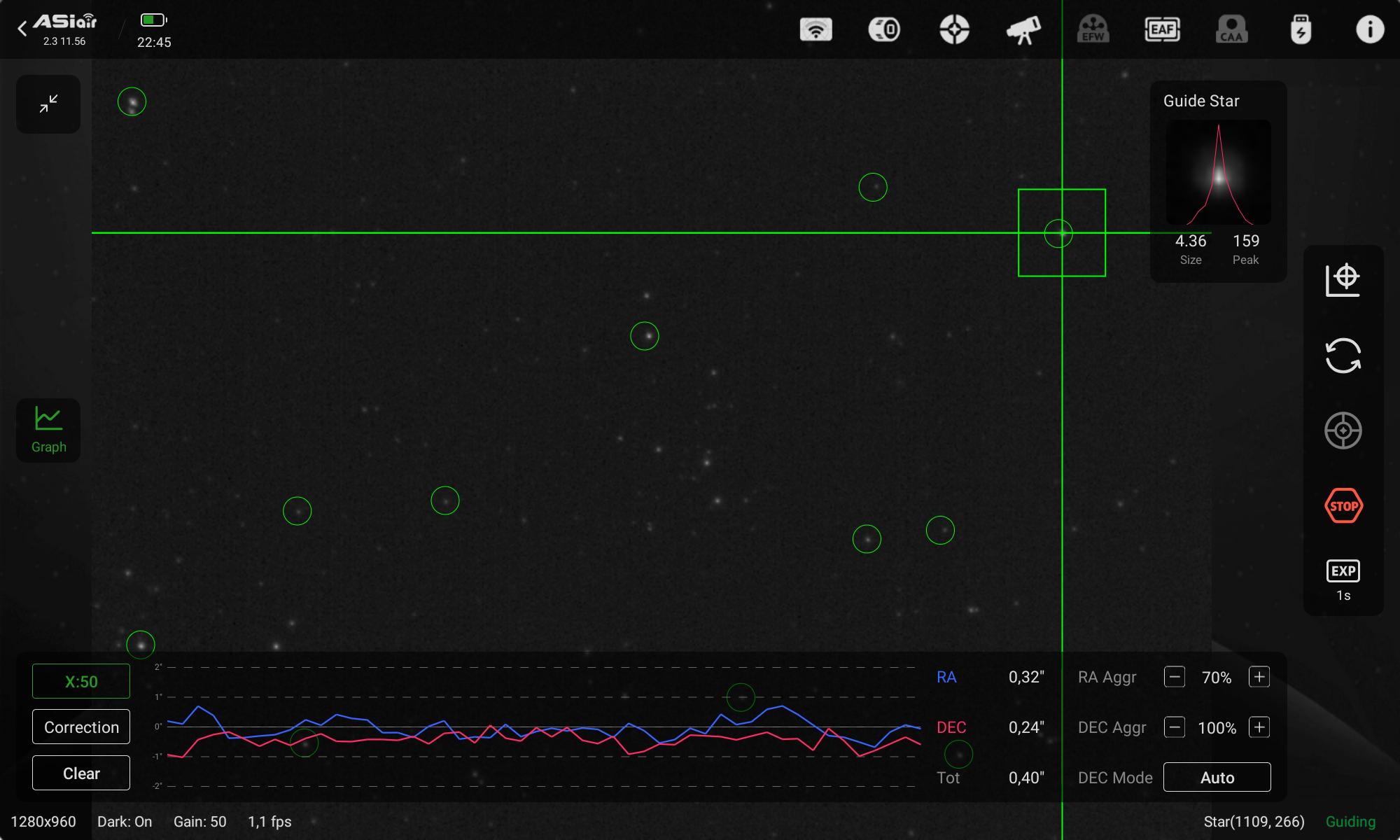Open the EFW filter wheel settings
Image resolution: width=1400 pixels, height=840 pixels.
(x=1093, y=29)
